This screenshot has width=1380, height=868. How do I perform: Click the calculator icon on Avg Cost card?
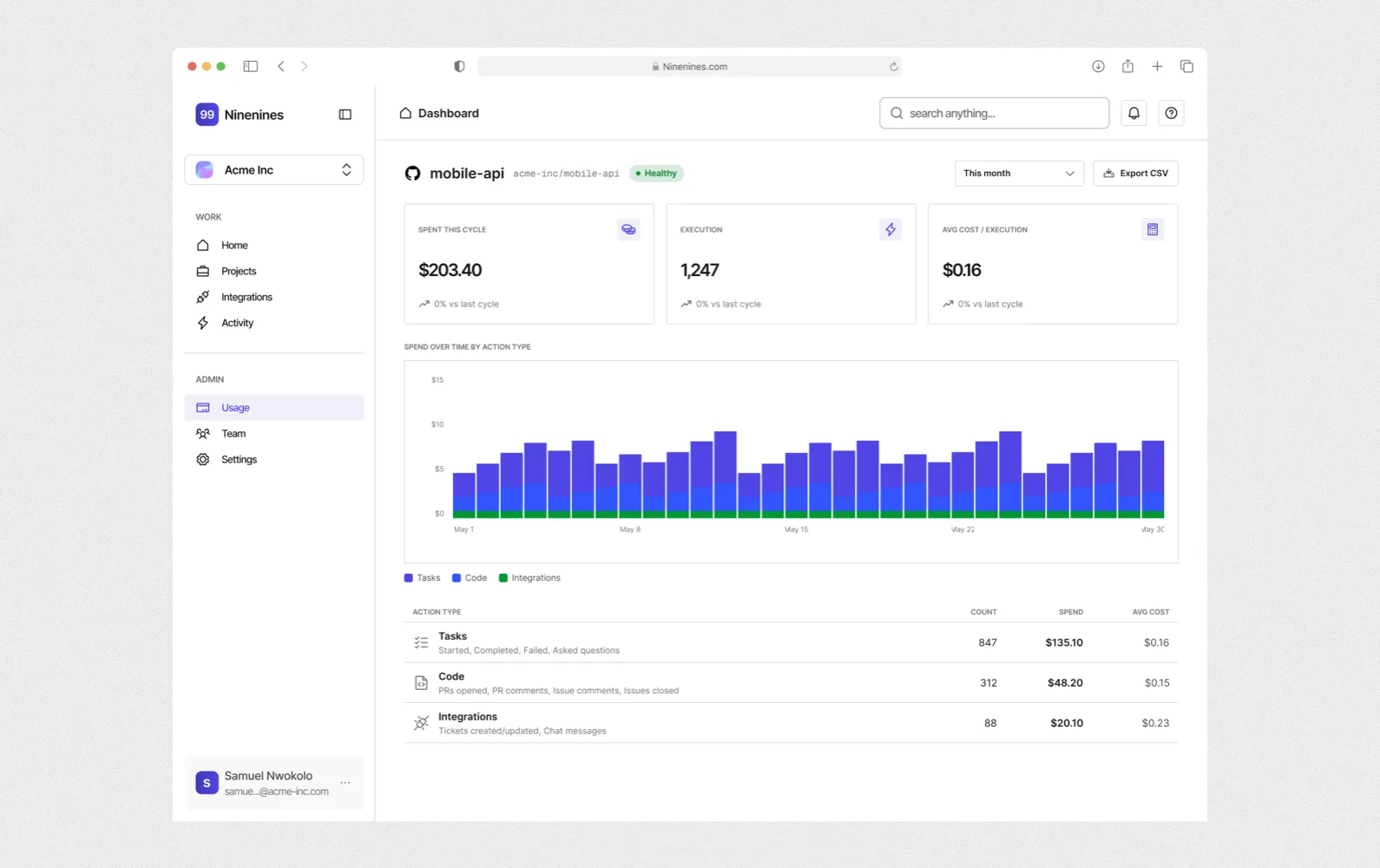[1153, 230]
